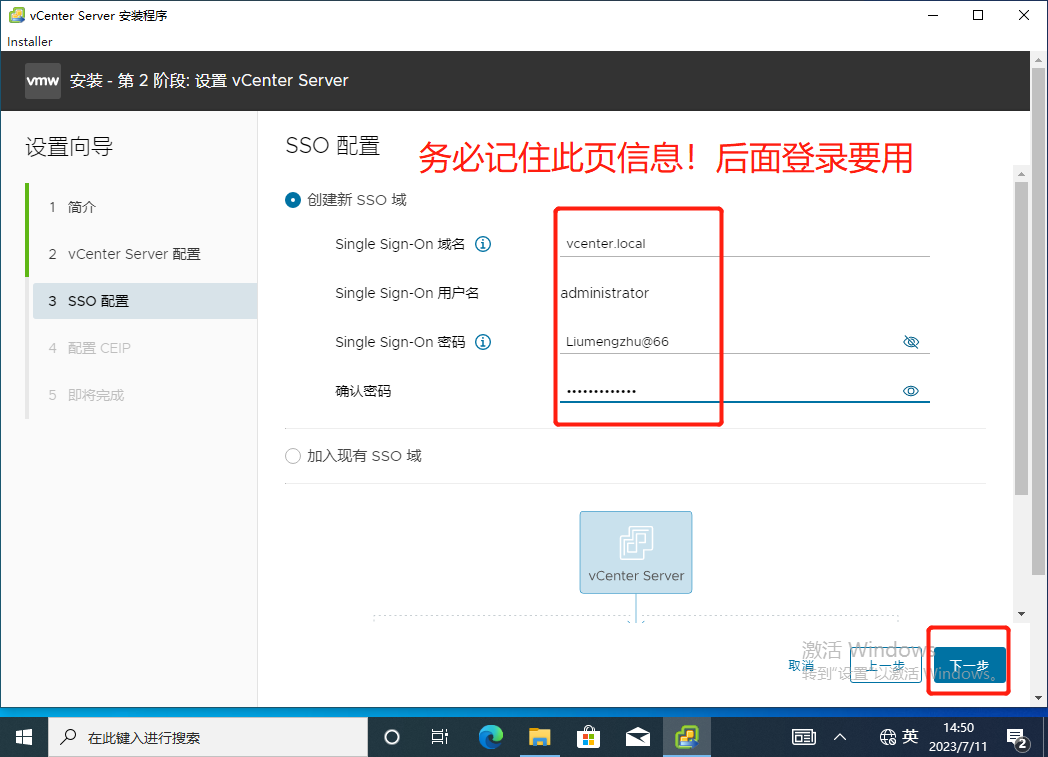Minimize the vCenter Server installer window

click(933, 15)
